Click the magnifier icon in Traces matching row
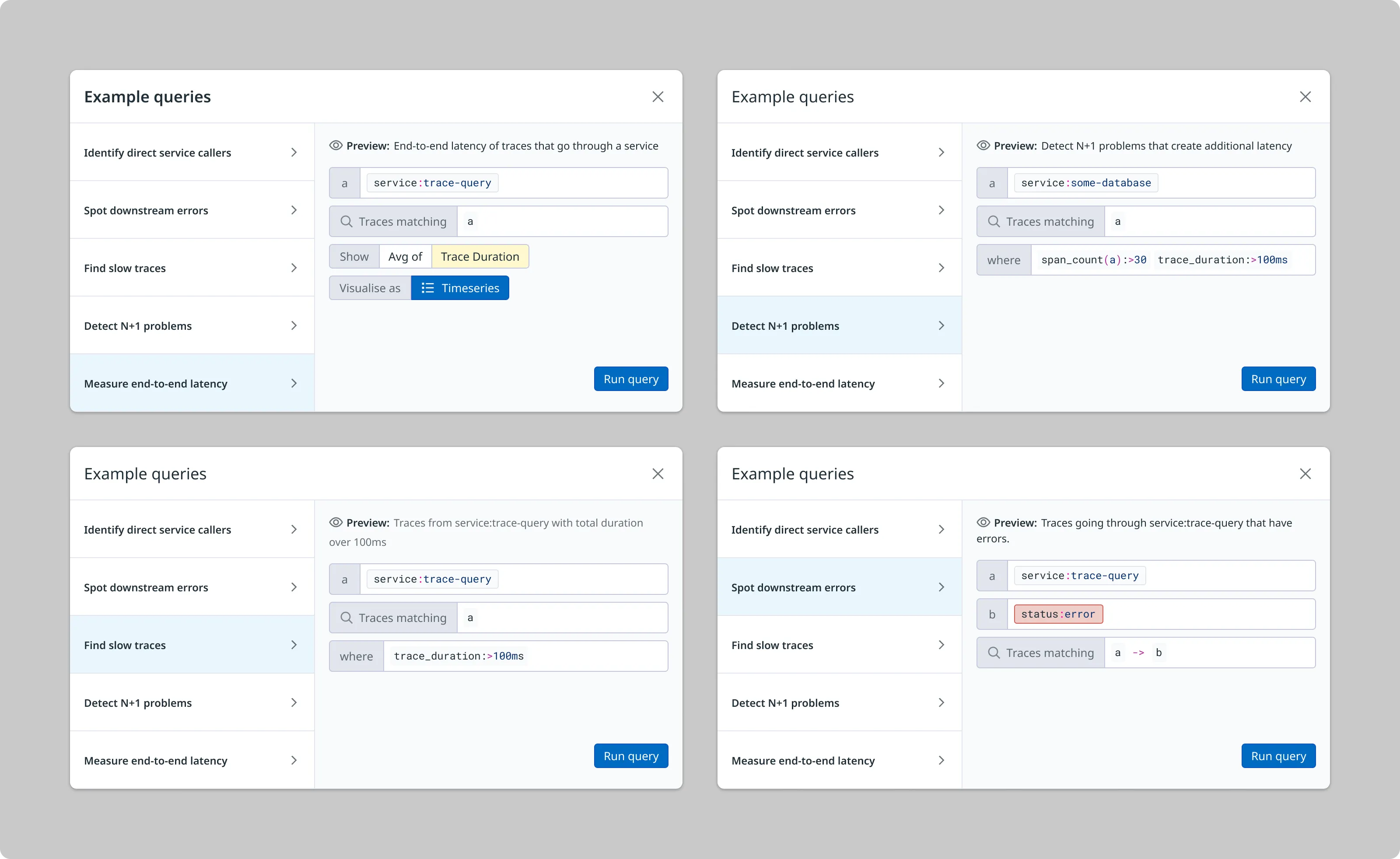Screen dimensions: 1400x859 [347, 221]
